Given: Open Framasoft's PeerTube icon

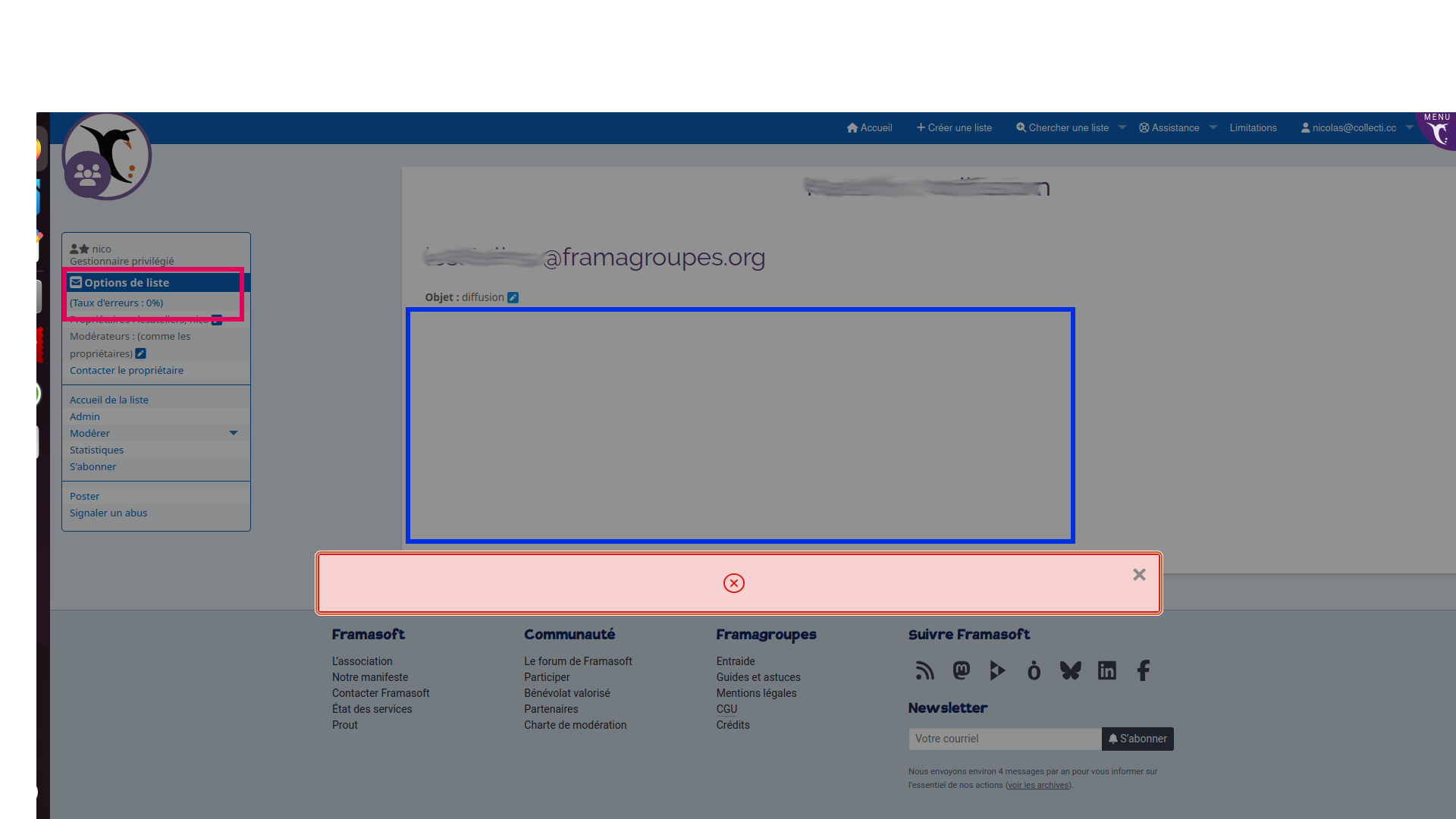Looking at the screenshot, I should coord(997,670).
